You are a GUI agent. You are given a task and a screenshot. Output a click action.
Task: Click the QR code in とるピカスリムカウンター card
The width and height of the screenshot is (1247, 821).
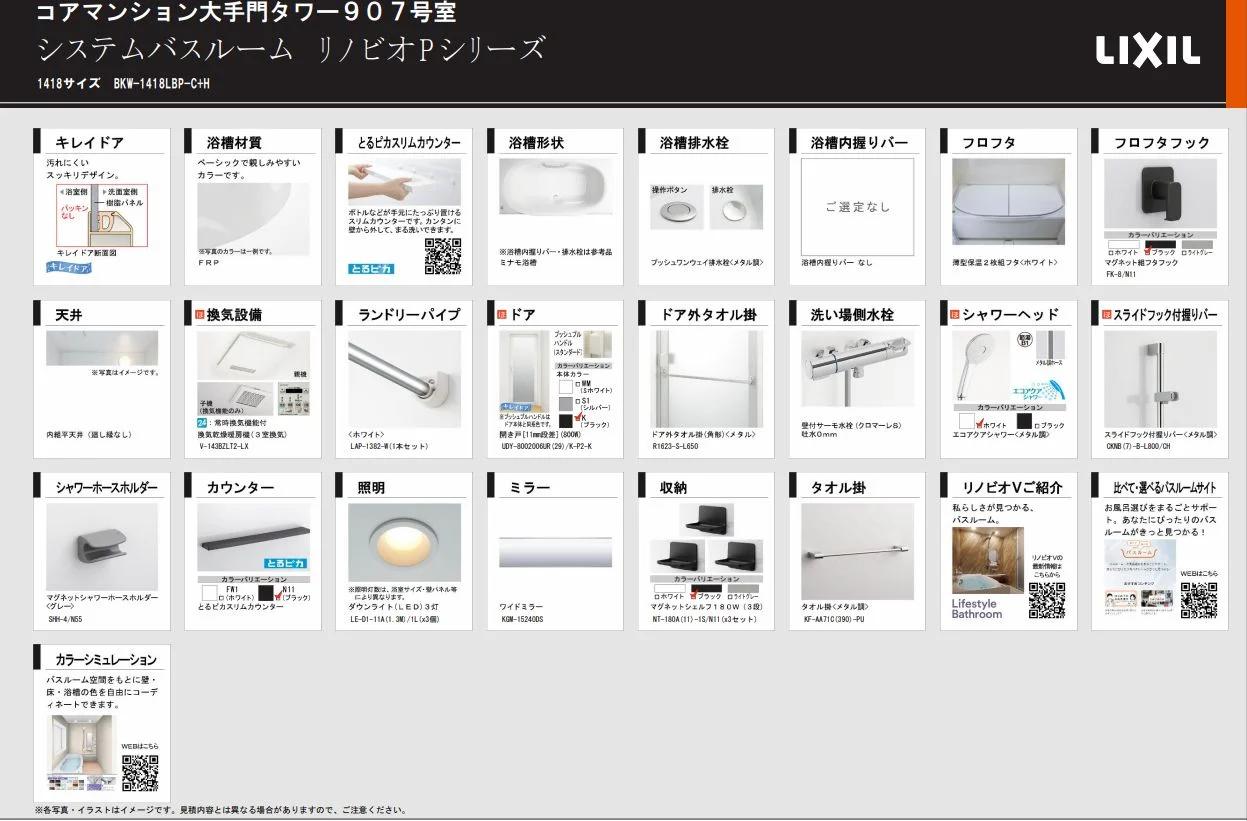coord(443,256)
